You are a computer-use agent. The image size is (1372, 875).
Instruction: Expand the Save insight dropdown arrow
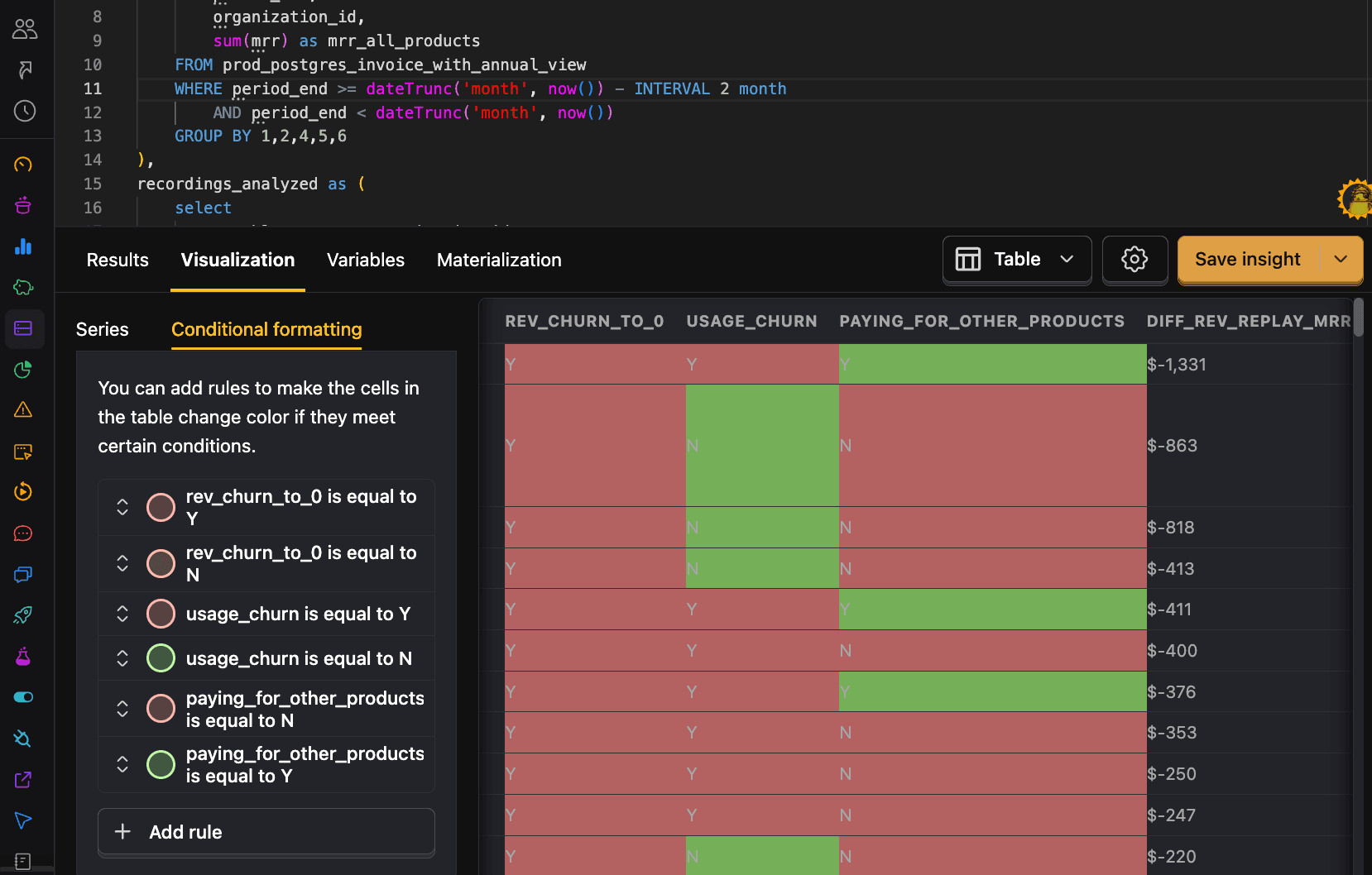[1341, 260]
